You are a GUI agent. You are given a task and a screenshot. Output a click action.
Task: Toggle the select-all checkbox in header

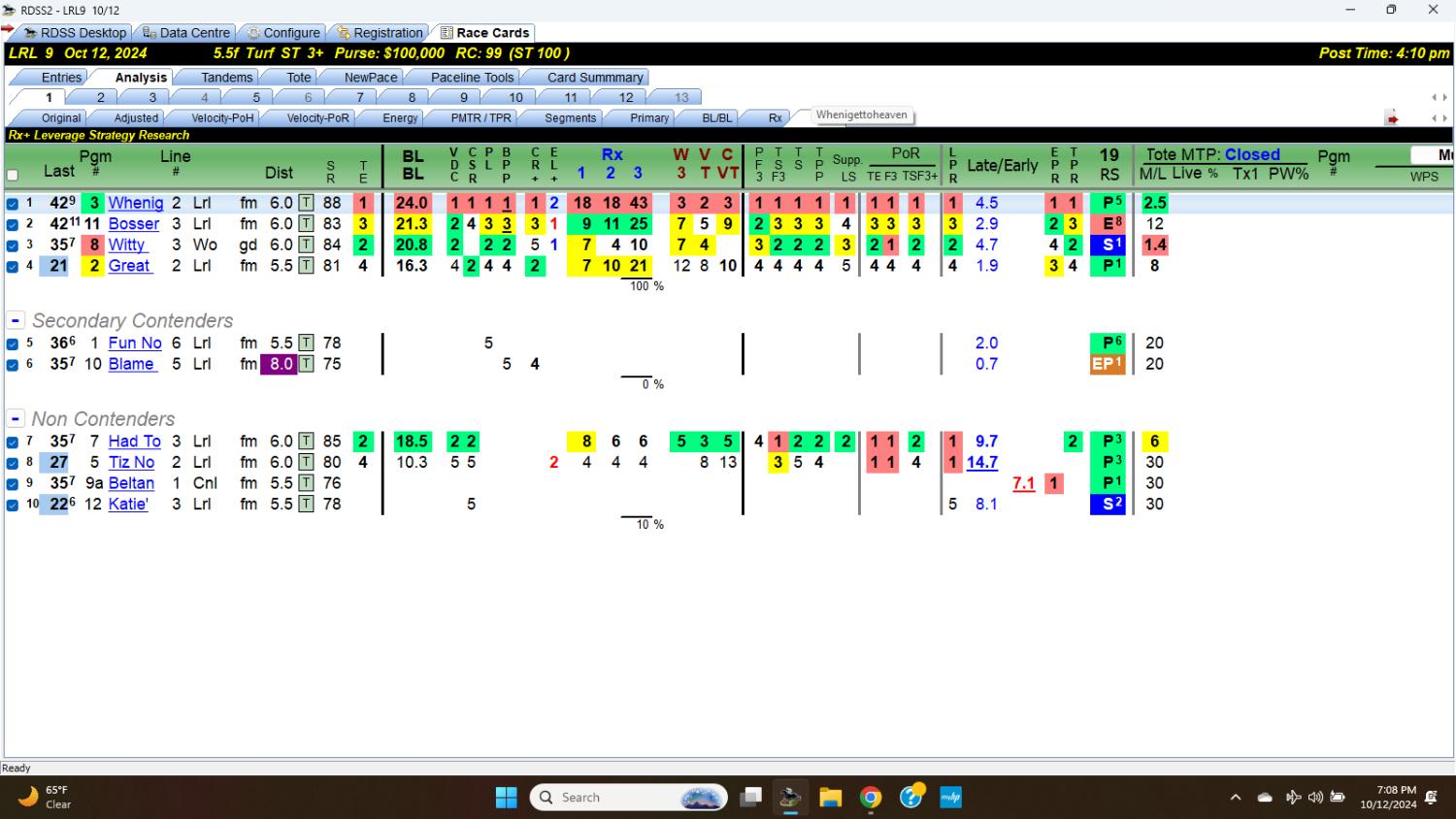13,176
